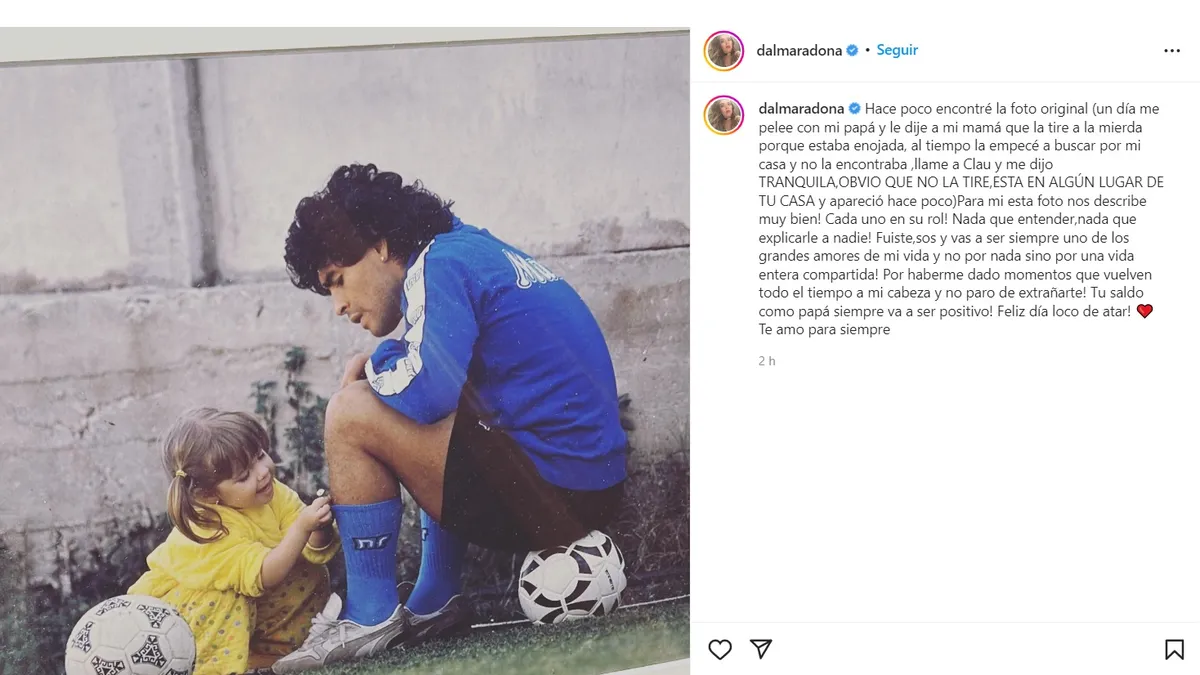Open the profile avatar in the post header
This screenshot has width=1200, height=675.
724,51
